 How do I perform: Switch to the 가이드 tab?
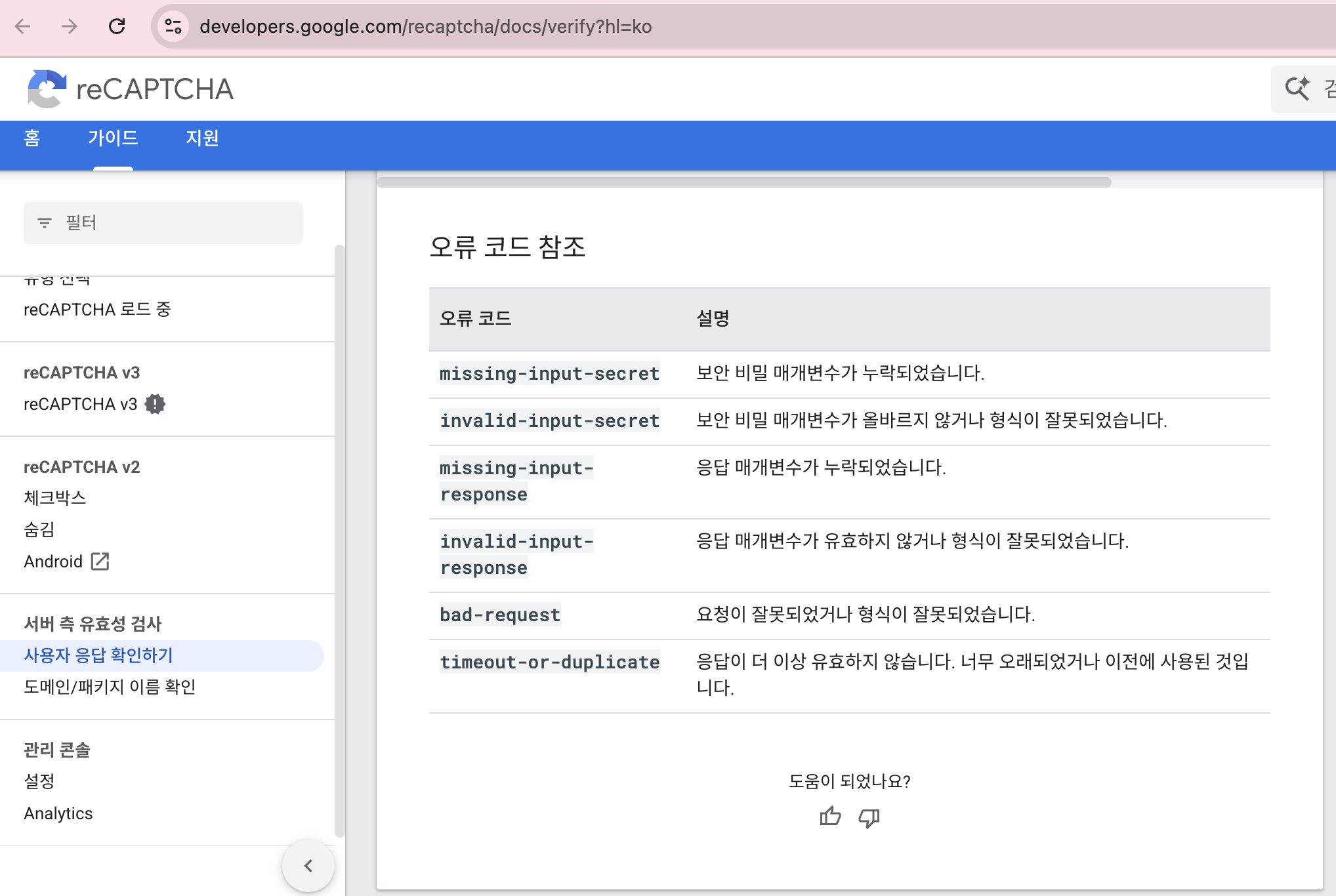113,138
